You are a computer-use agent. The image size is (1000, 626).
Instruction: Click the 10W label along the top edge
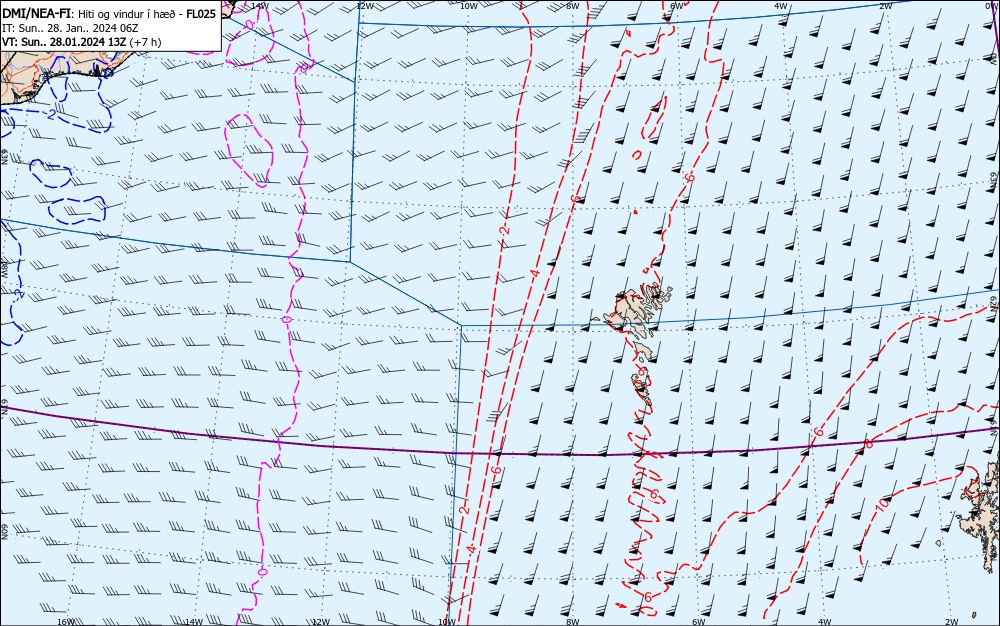click(x=469, y=6)
